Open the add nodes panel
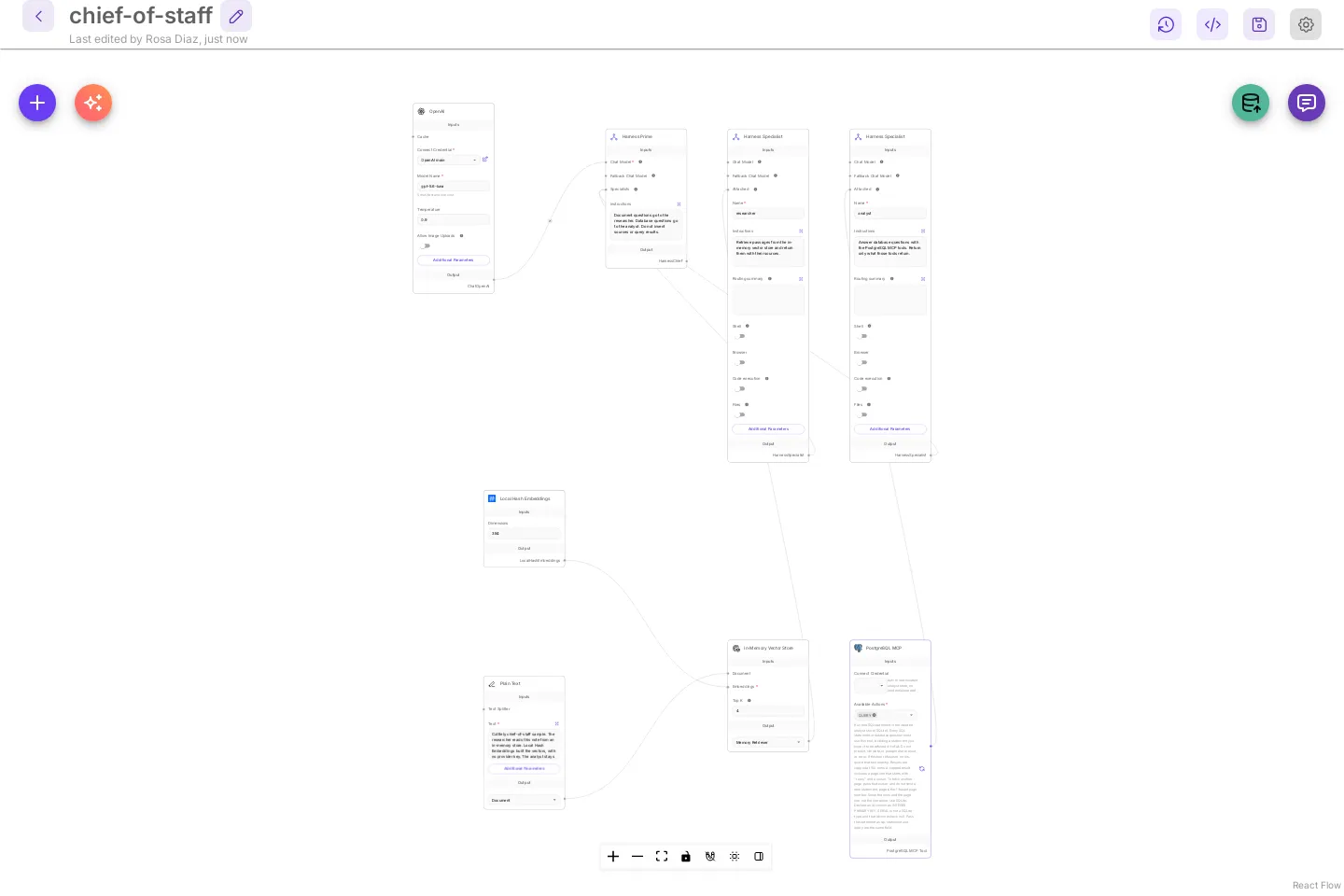The height and width of the screenshot is (896, 1344). [x=37, y=103]
